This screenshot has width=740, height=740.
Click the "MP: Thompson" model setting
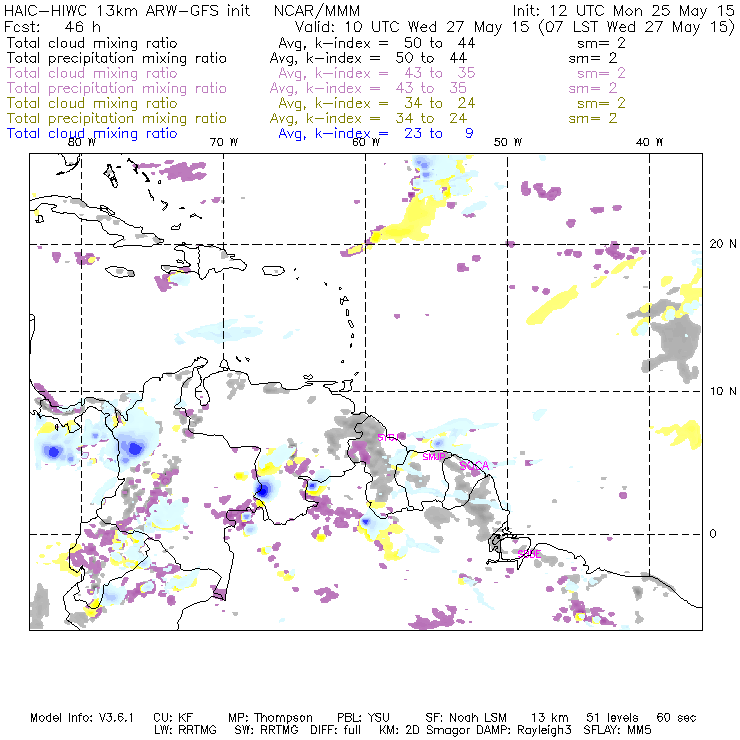click(270, 718)
